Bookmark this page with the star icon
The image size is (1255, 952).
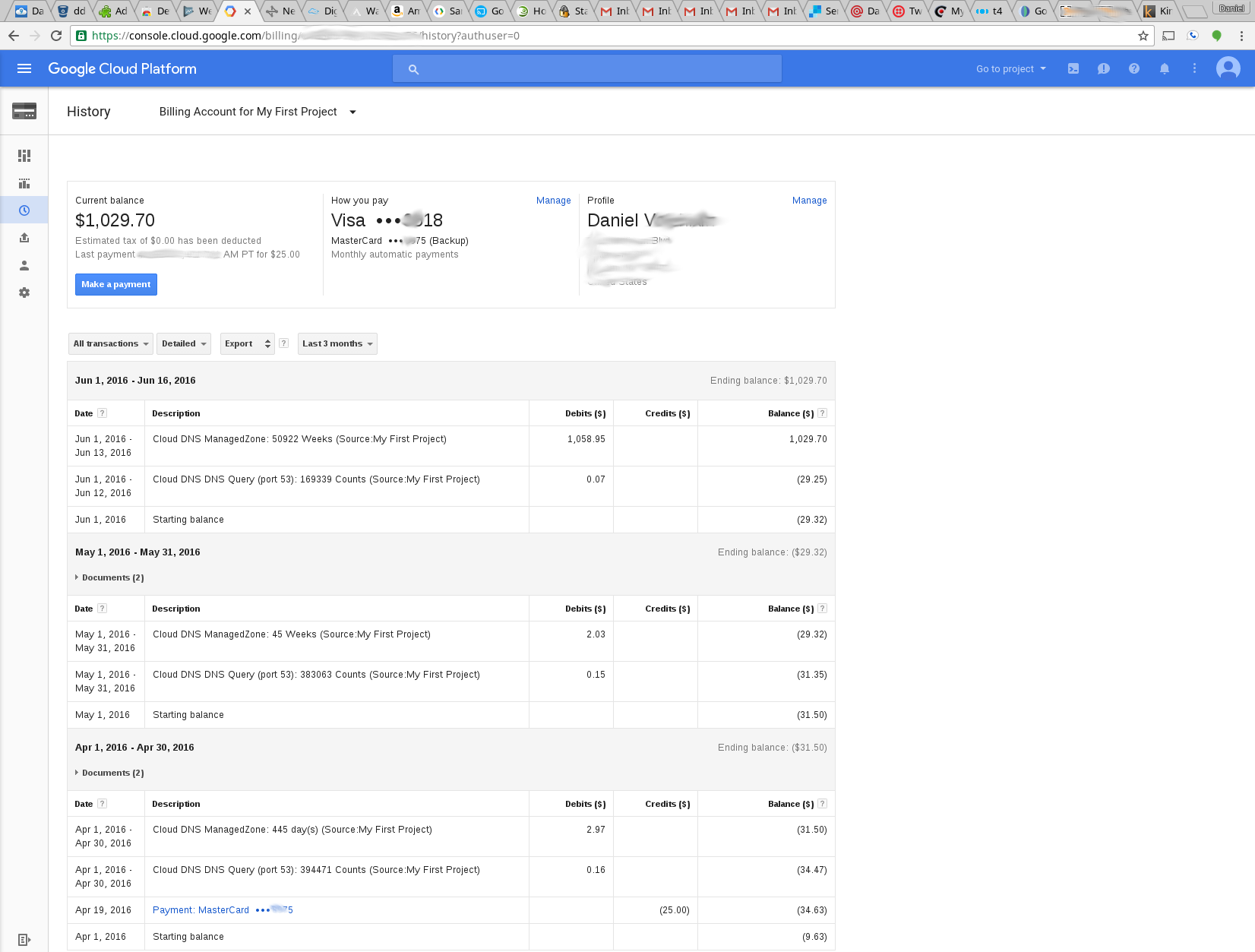click(x=1143, y=36)
